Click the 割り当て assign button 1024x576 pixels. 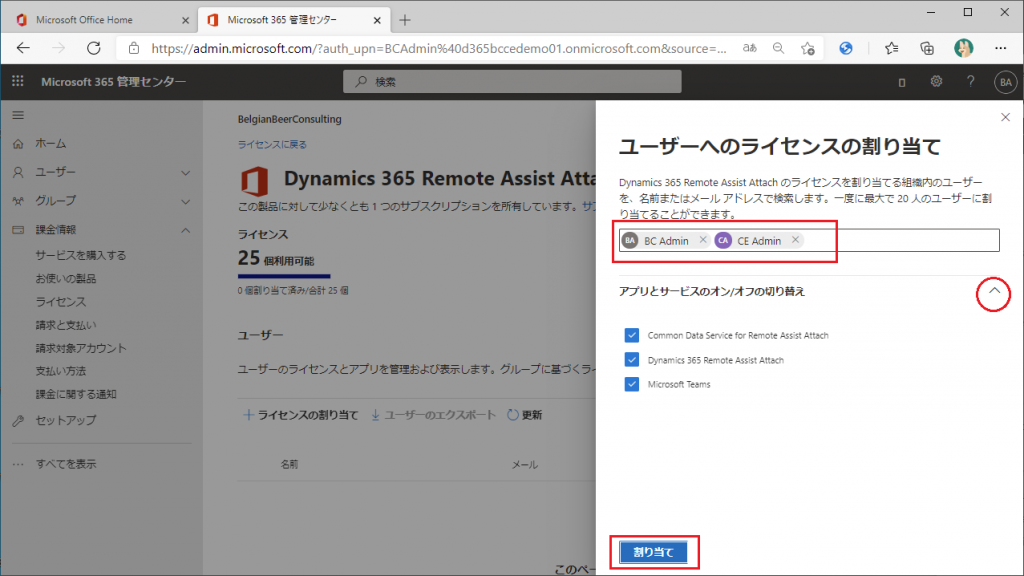pyautogui.click(x=653, y=552)
